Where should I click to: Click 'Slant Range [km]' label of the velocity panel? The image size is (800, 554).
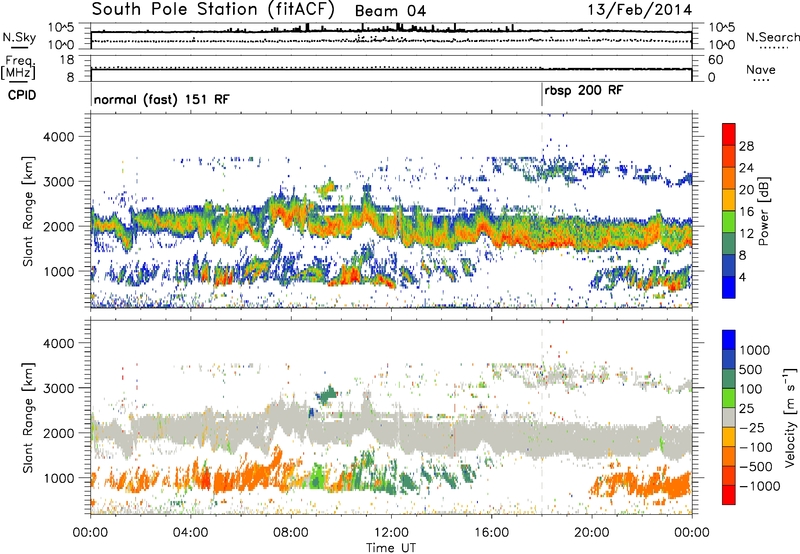point(28,417)
